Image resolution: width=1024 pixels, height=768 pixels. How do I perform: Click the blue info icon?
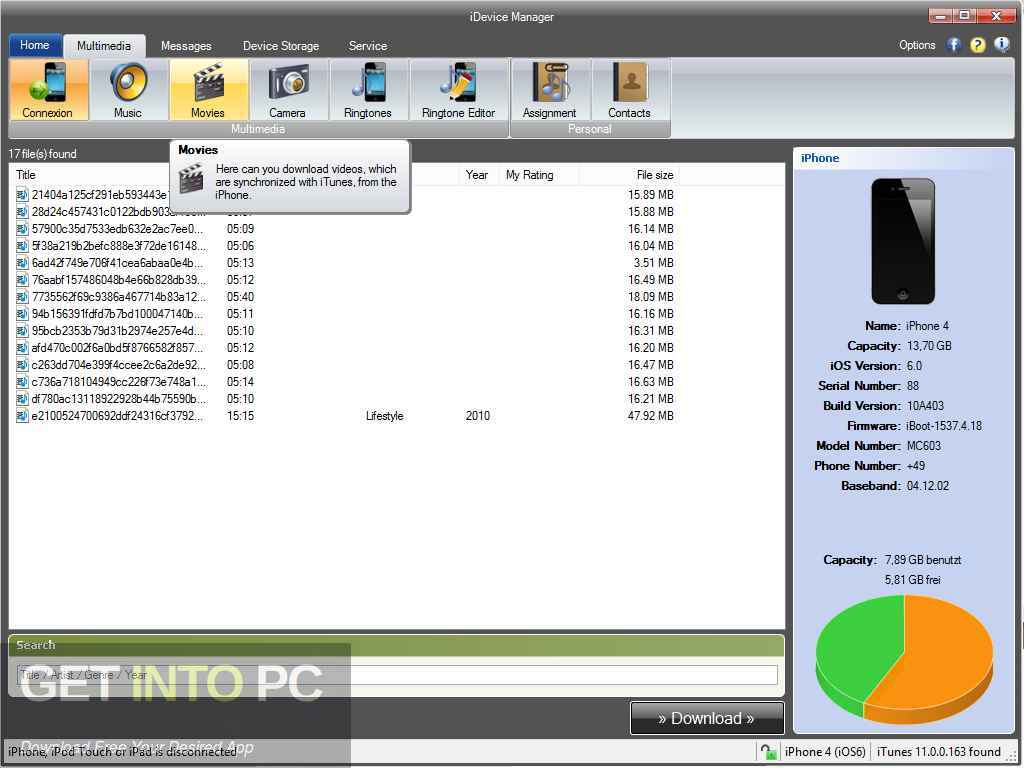point(1001,44)
